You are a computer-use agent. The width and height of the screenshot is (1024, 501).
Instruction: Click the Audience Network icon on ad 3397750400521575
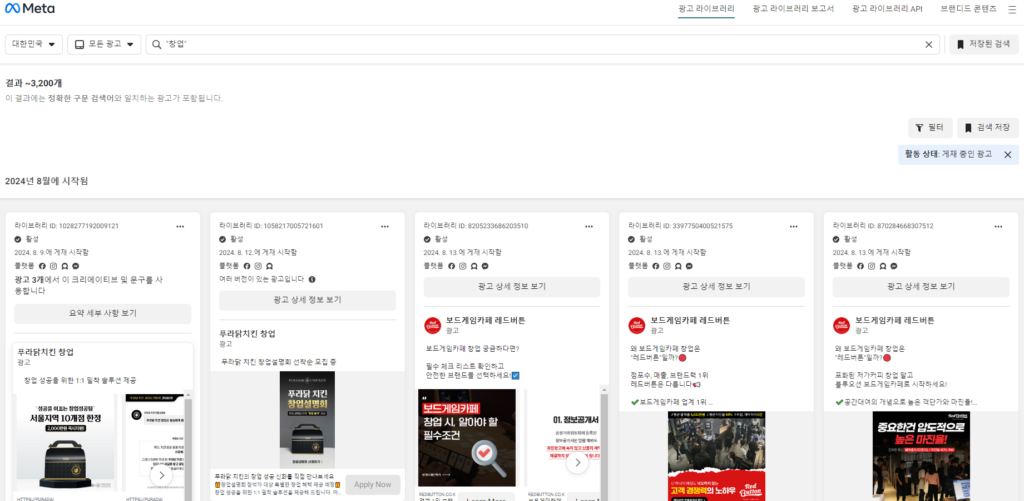[x=679, y=266]
